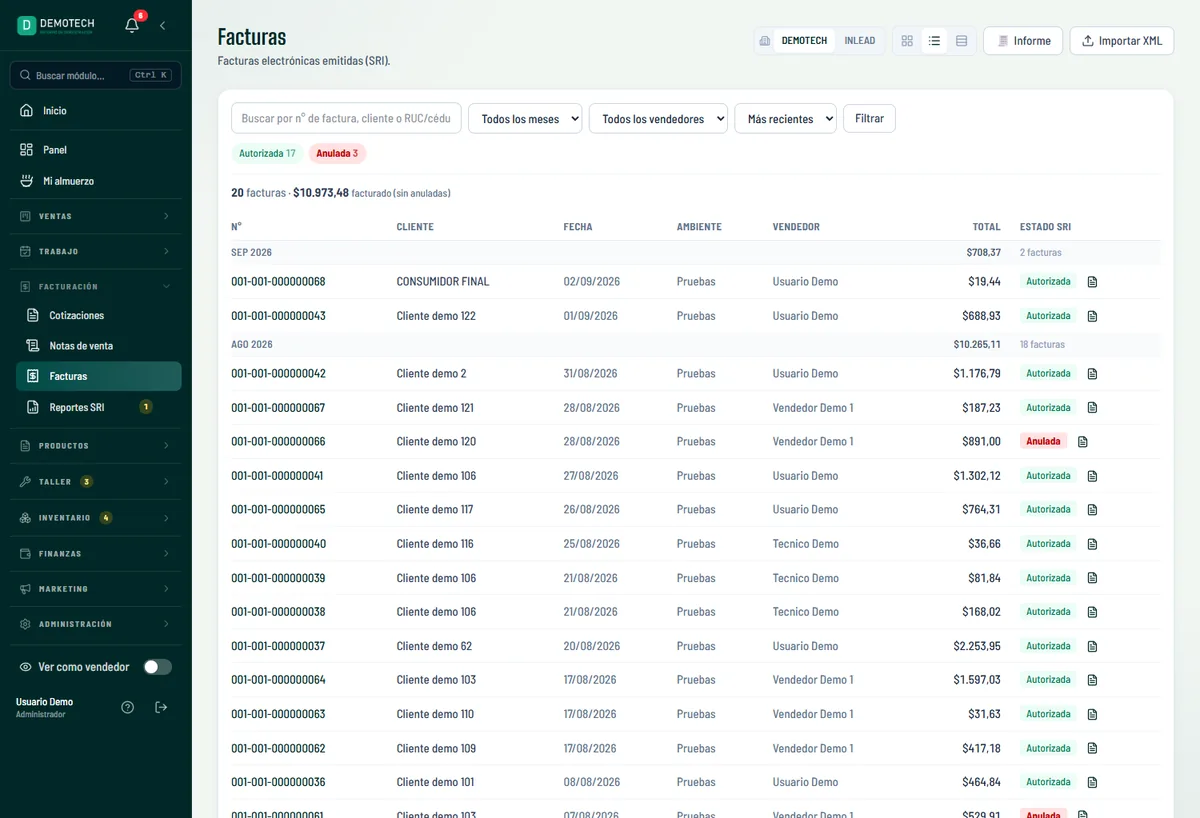The height and width of the screenshot is (818, 1200).
Task: Open the Todos los meses dropdown
Action: coord(525,119)
